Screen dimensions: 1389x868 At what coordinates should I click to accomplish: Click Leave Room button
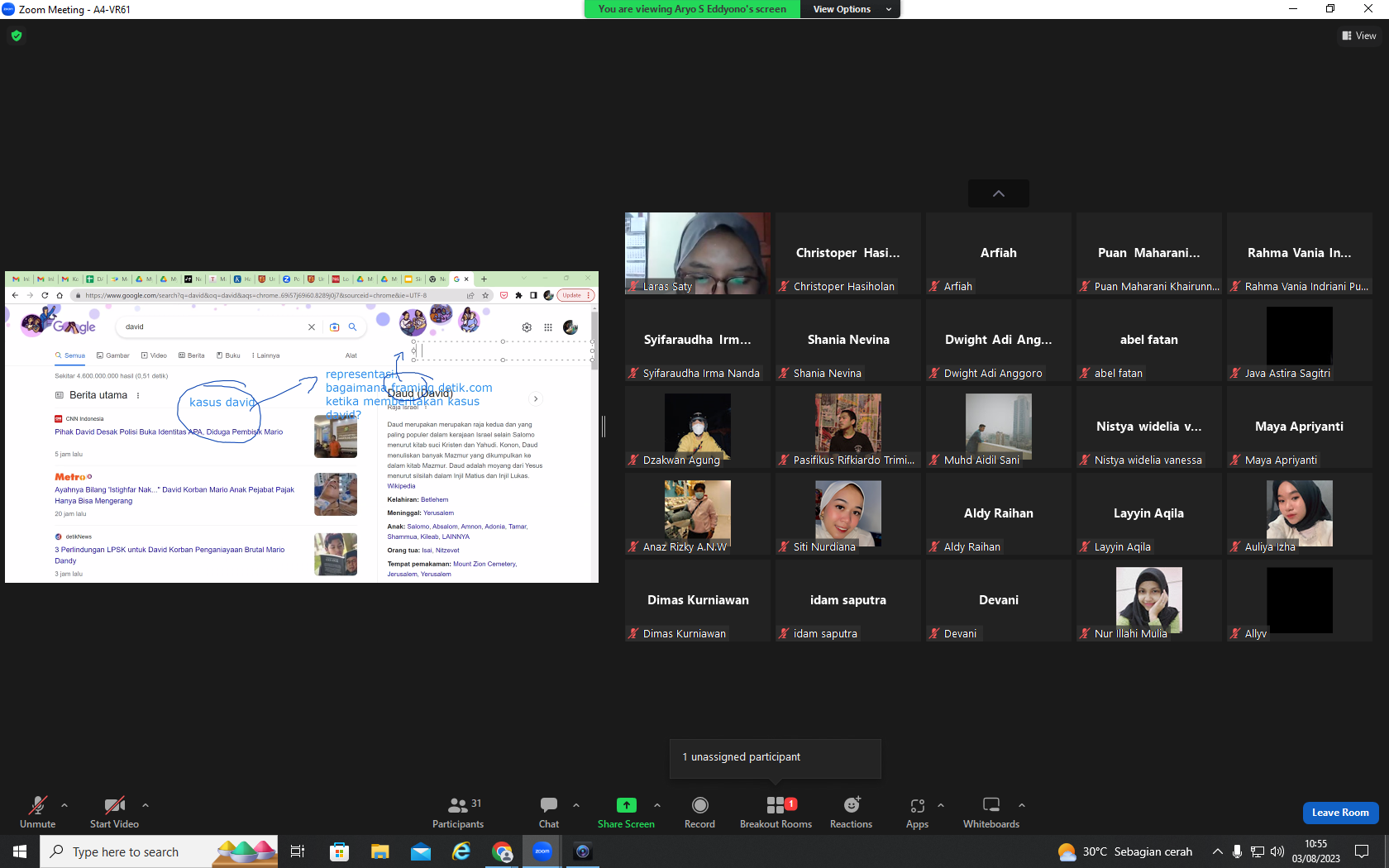(x=1340, y=813)
